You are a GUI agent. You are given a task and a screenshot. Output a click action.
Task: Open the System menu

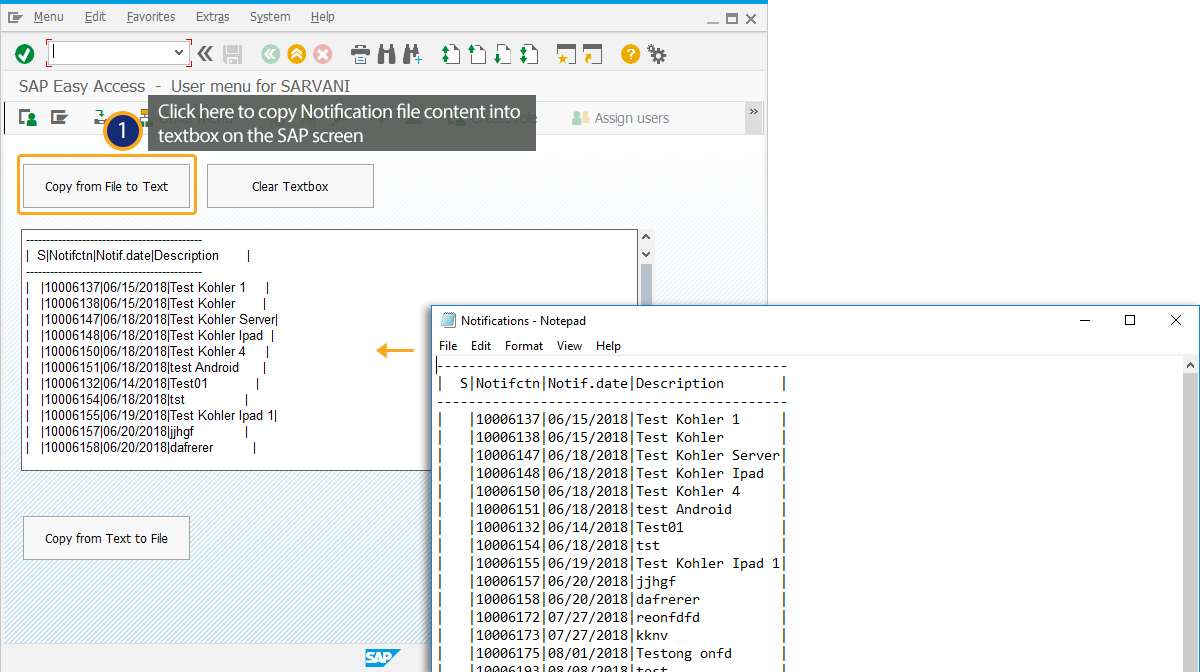tap(270, 17)
